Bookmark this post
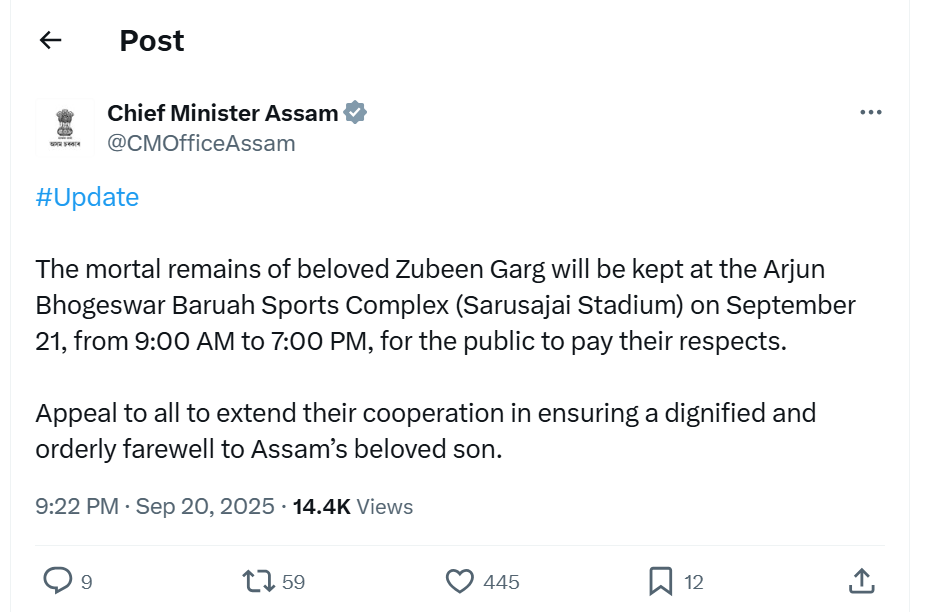Viewport: 931px width, 612px height. tap(660, 580)
